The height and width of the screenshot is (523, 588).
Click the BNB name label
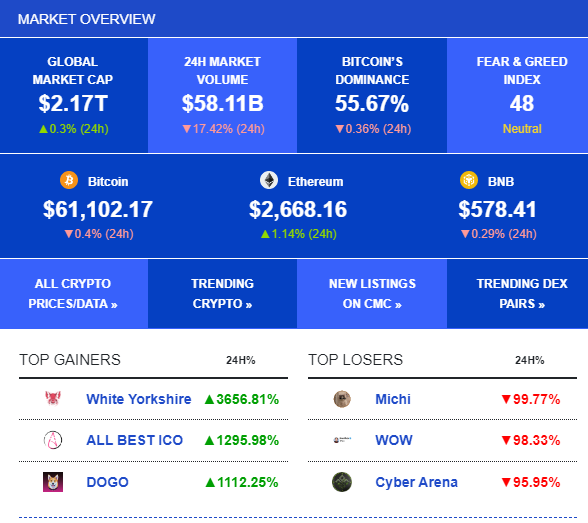pyautogui.click(x=501, y=181)
